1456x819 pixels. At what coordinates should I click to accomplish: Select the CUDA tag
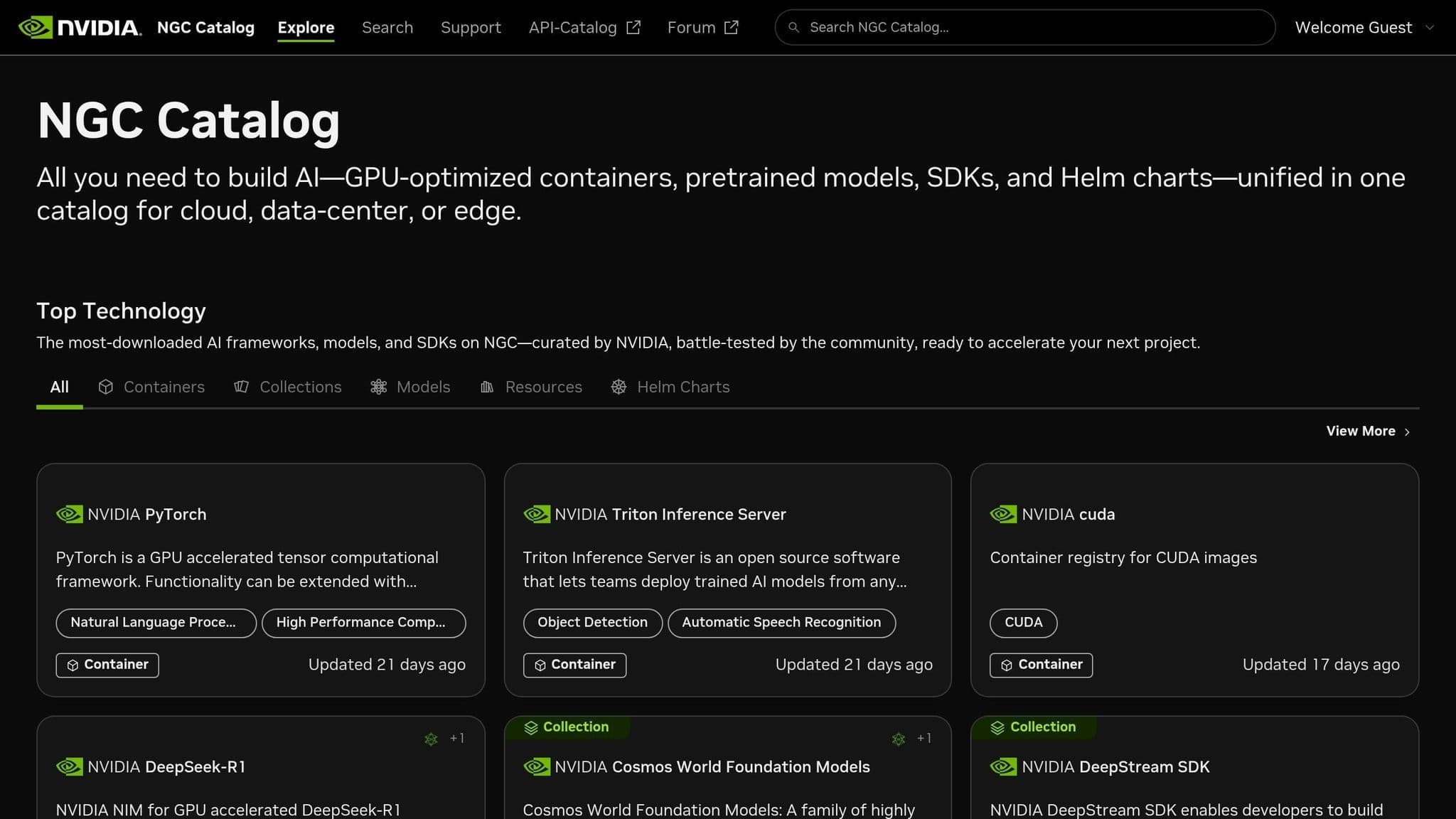point(1023,623)
